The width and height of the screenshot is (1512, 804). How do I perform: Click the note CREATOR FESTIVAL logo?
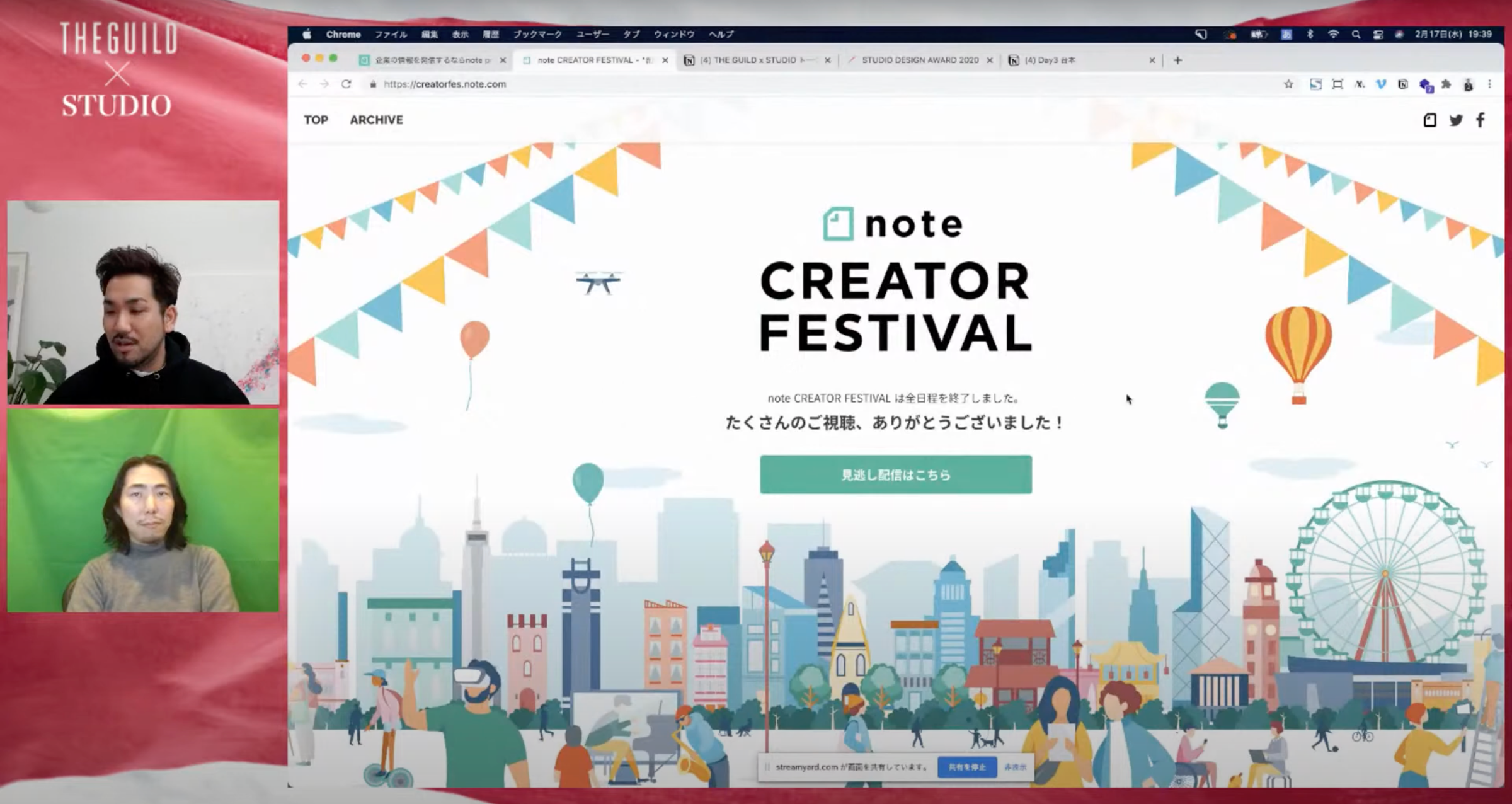click(895, 279)
